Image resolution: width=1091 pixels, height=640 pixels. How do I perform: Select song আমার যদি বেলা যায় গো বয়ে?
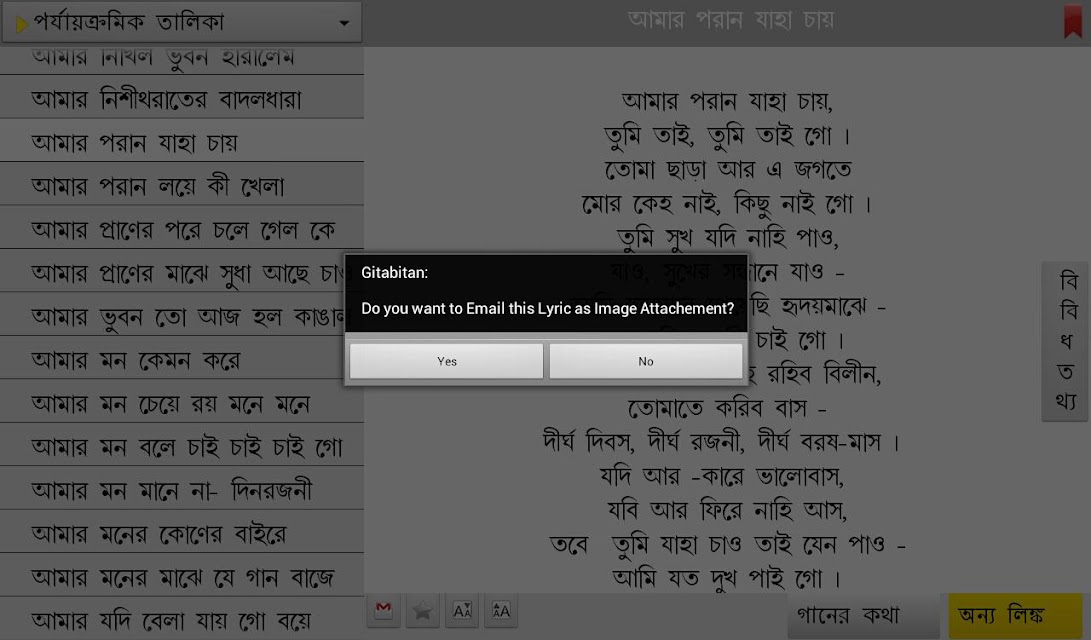coord(182,619)
